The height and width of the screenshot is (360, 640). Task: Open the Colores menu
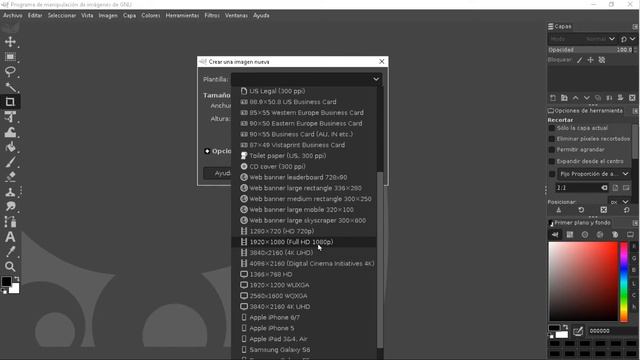tap(151, 16)
